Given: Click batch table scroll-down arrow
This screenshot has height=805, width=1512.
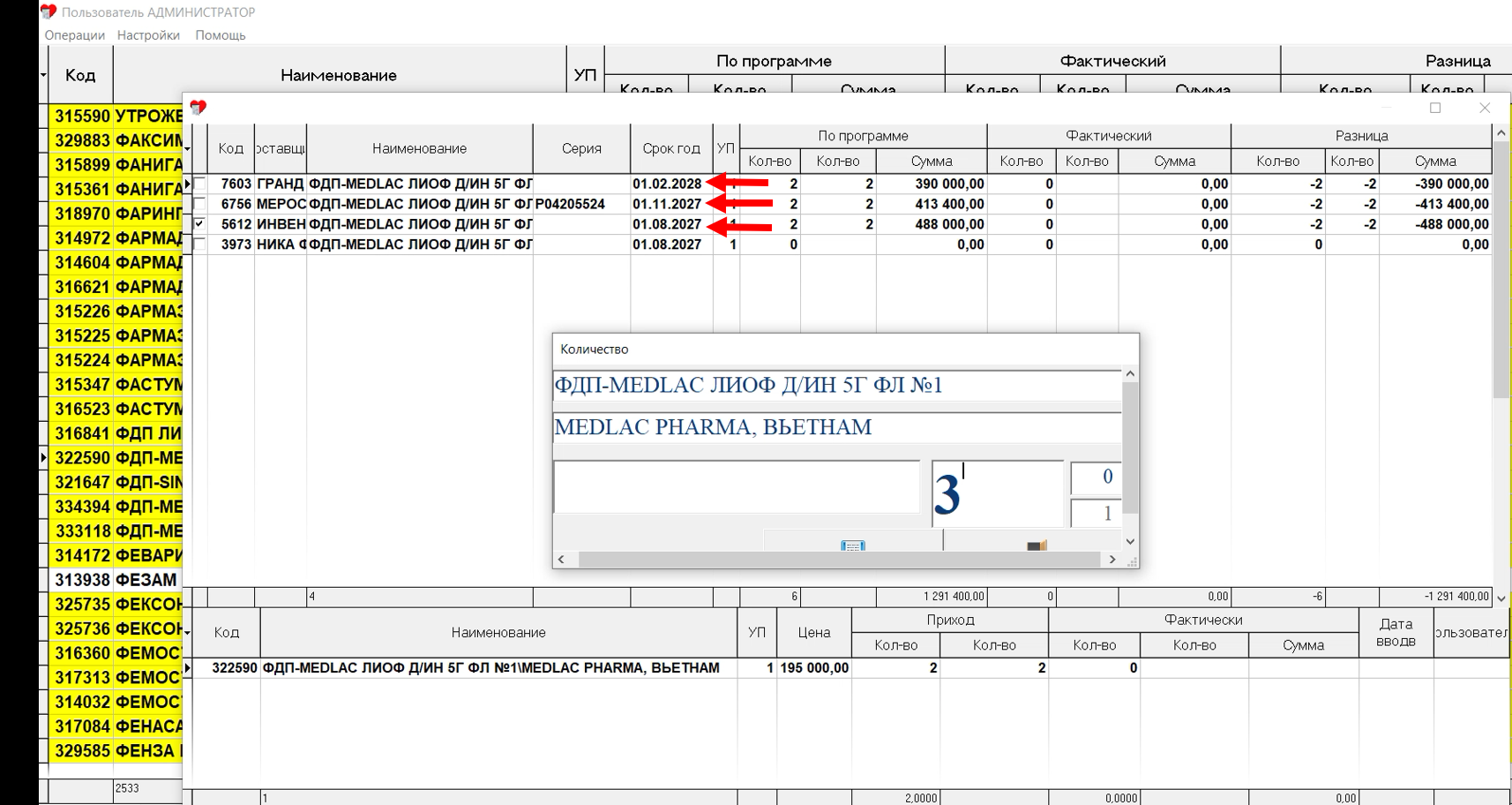Looking at the screenshot, I should pos(1501,598).
